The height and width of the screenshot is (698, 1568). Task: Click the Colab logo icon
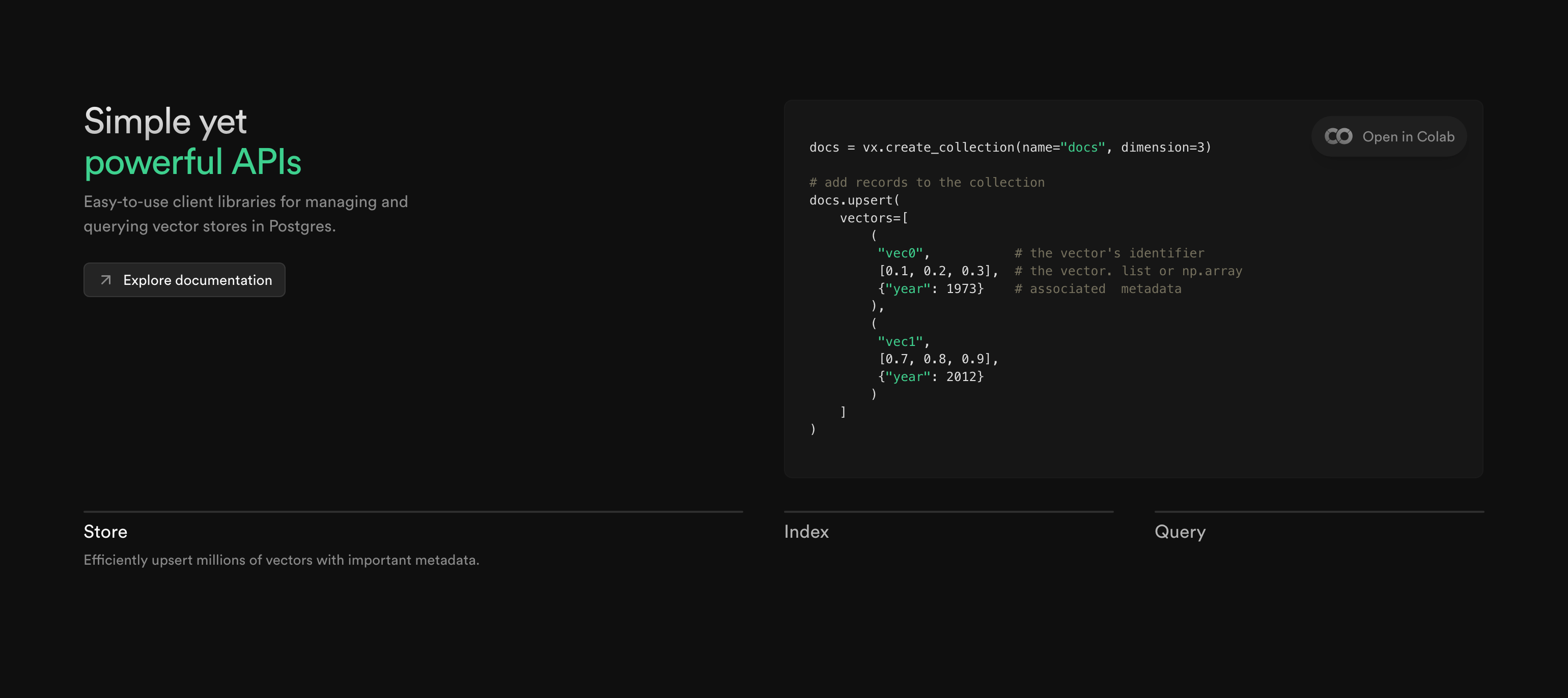coord(1338,136)
